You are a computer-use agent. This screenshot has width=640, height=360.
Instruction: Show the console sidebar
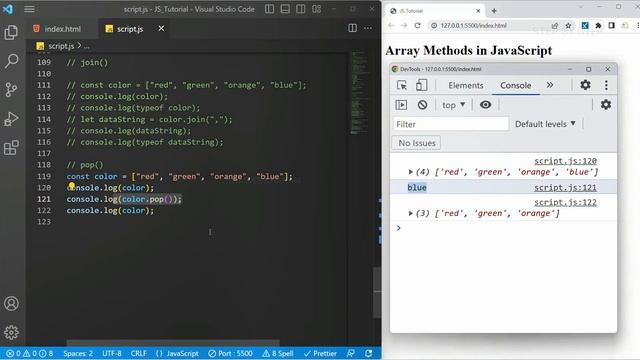tap(401, 105)
